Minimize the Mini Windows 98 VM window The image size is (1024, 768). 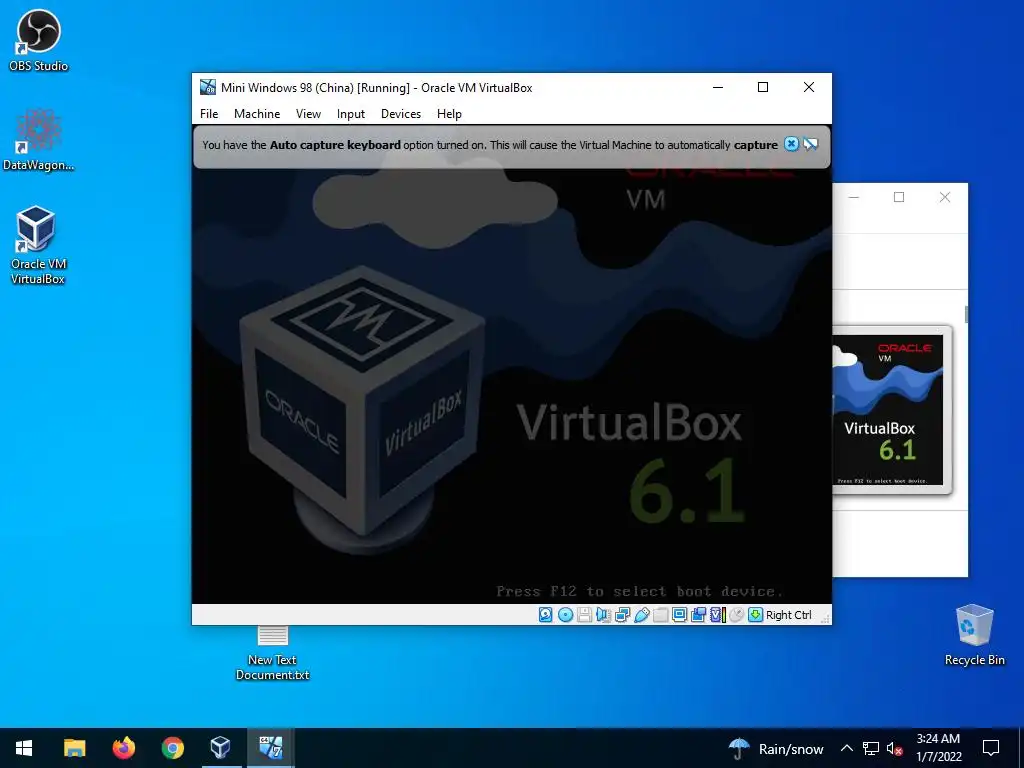tap(718, 88)
